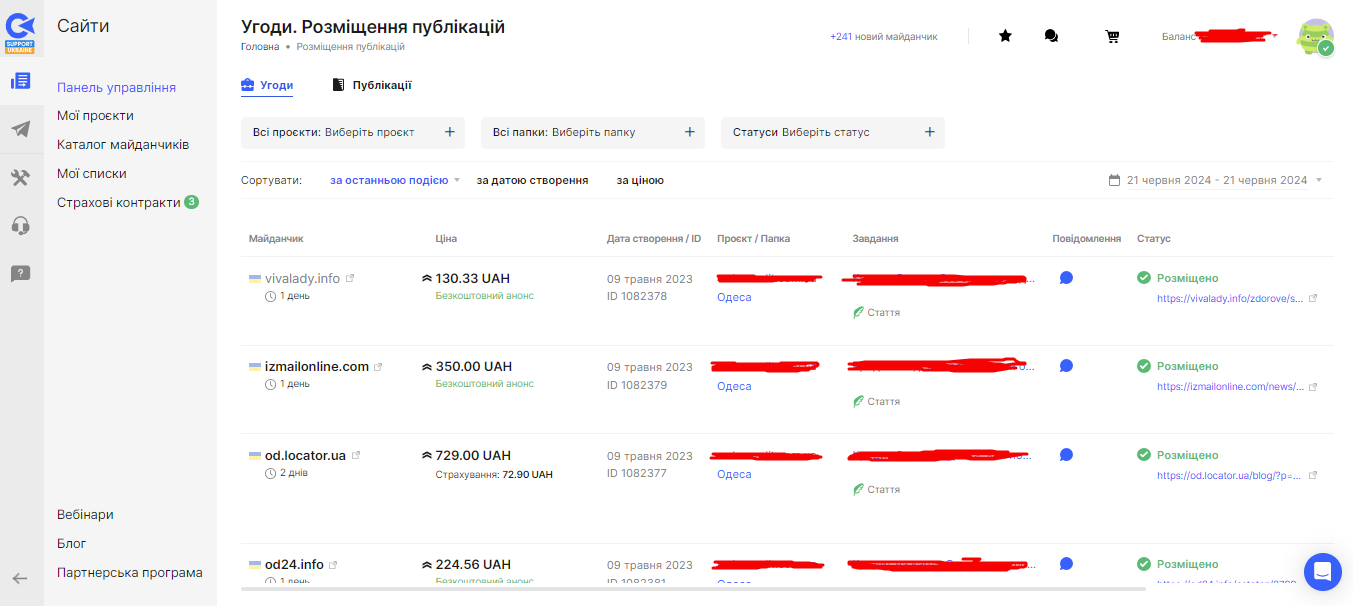Viewport: 1353px width, 606px height.
Task: Collapse sidebar with the left arrow icon
Action: (x=20, y=578)
